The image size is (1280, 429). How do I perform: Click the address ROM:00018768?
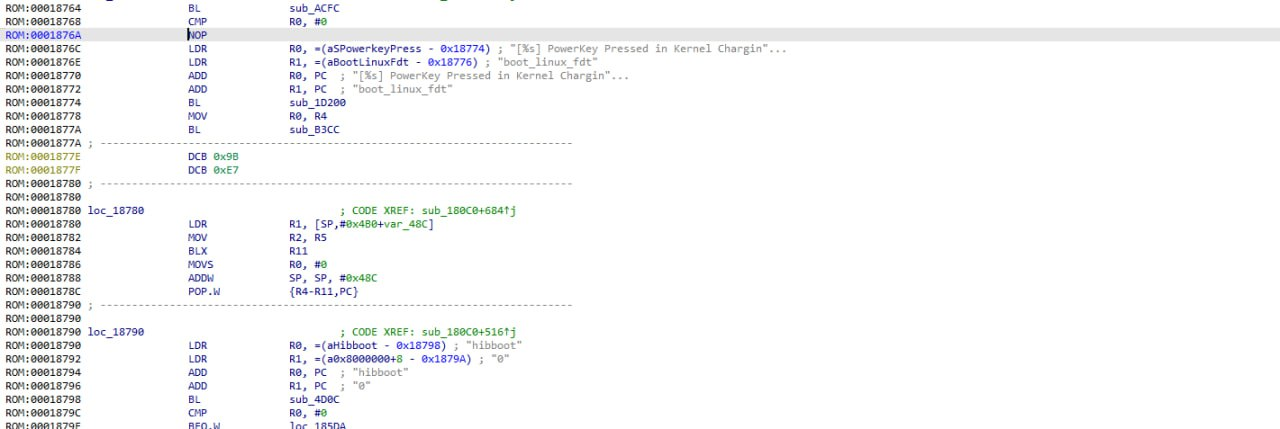coord(44,21)
